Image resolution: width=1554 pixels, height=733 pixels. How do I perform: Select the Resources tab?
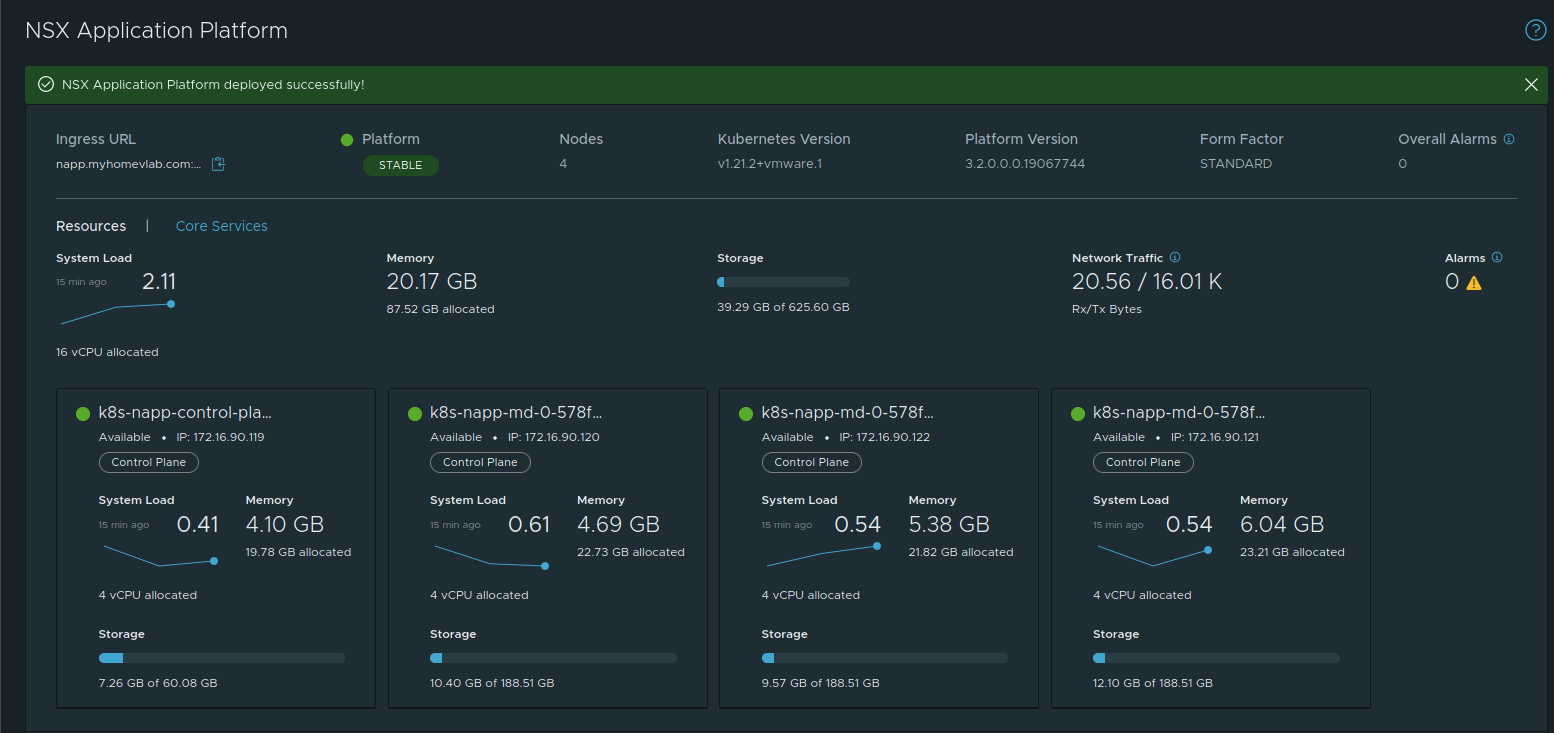91,226
